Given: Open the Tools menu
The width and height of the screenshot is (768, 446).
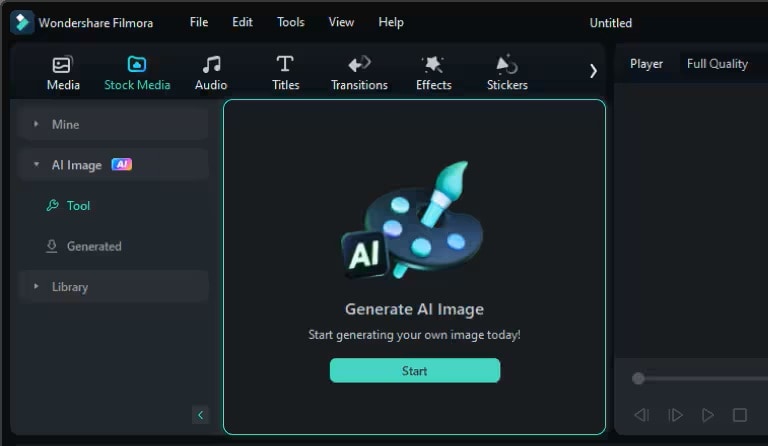Looking at the screenshot, I should point(291,23).
